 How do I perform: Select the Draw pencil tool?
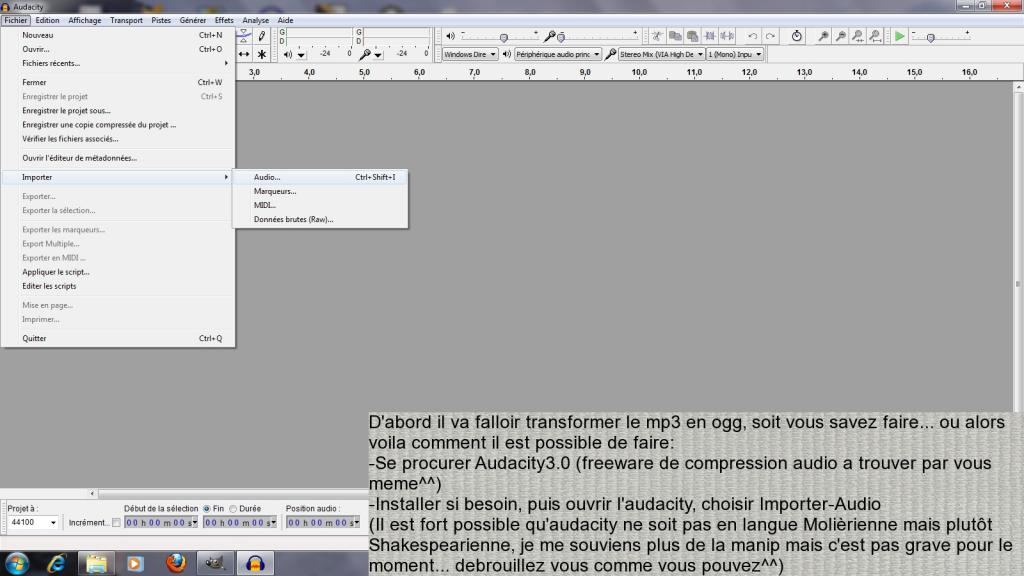(262, 36)
